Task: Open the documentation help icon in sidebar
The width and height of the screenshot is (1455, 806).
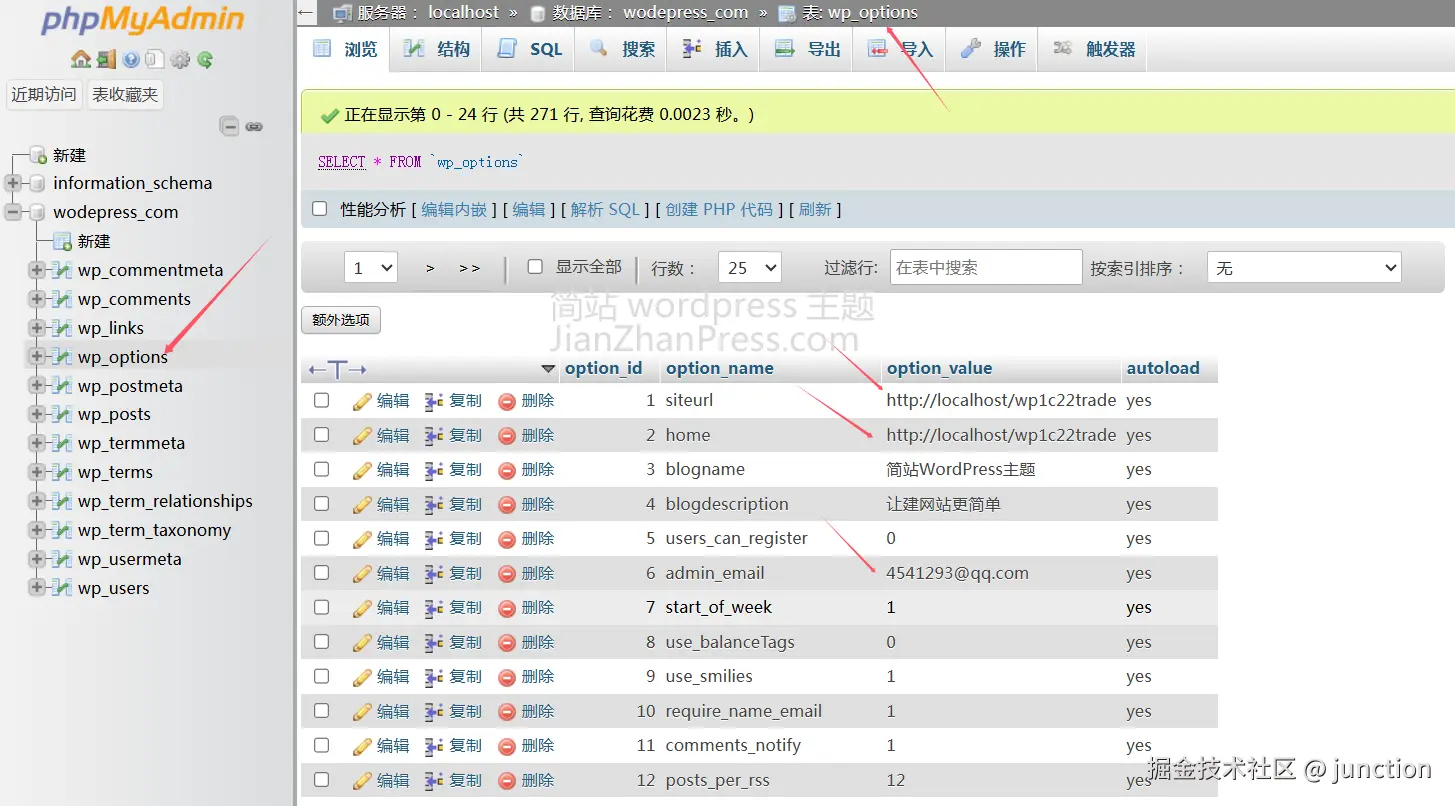Action: (x=131, y=60)
